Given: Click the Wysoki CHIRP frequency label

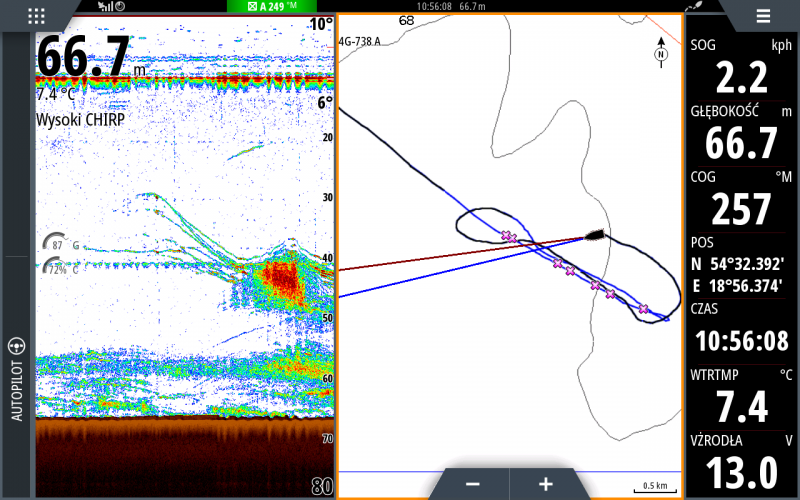Looking at the screenshot, I should 78,119.
